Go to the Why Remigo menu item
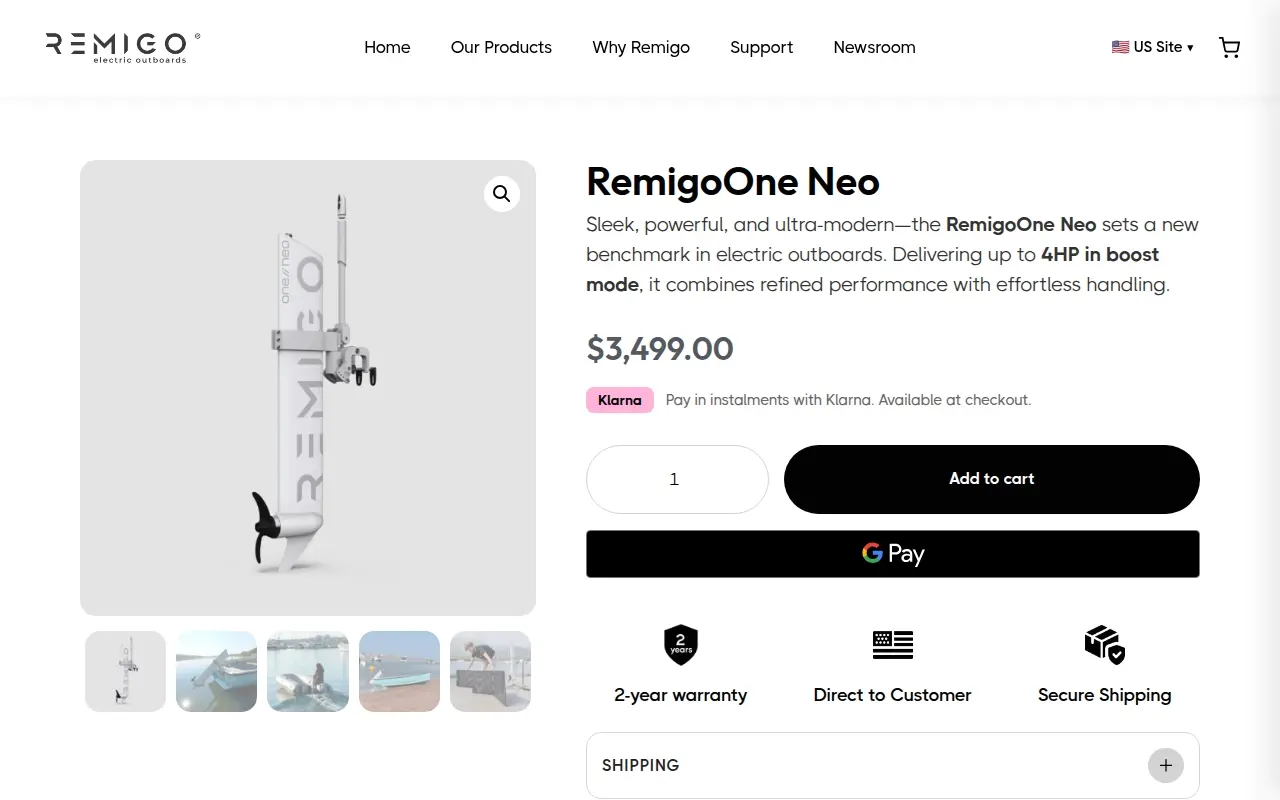1280x800 pixels. coord(641,47)
